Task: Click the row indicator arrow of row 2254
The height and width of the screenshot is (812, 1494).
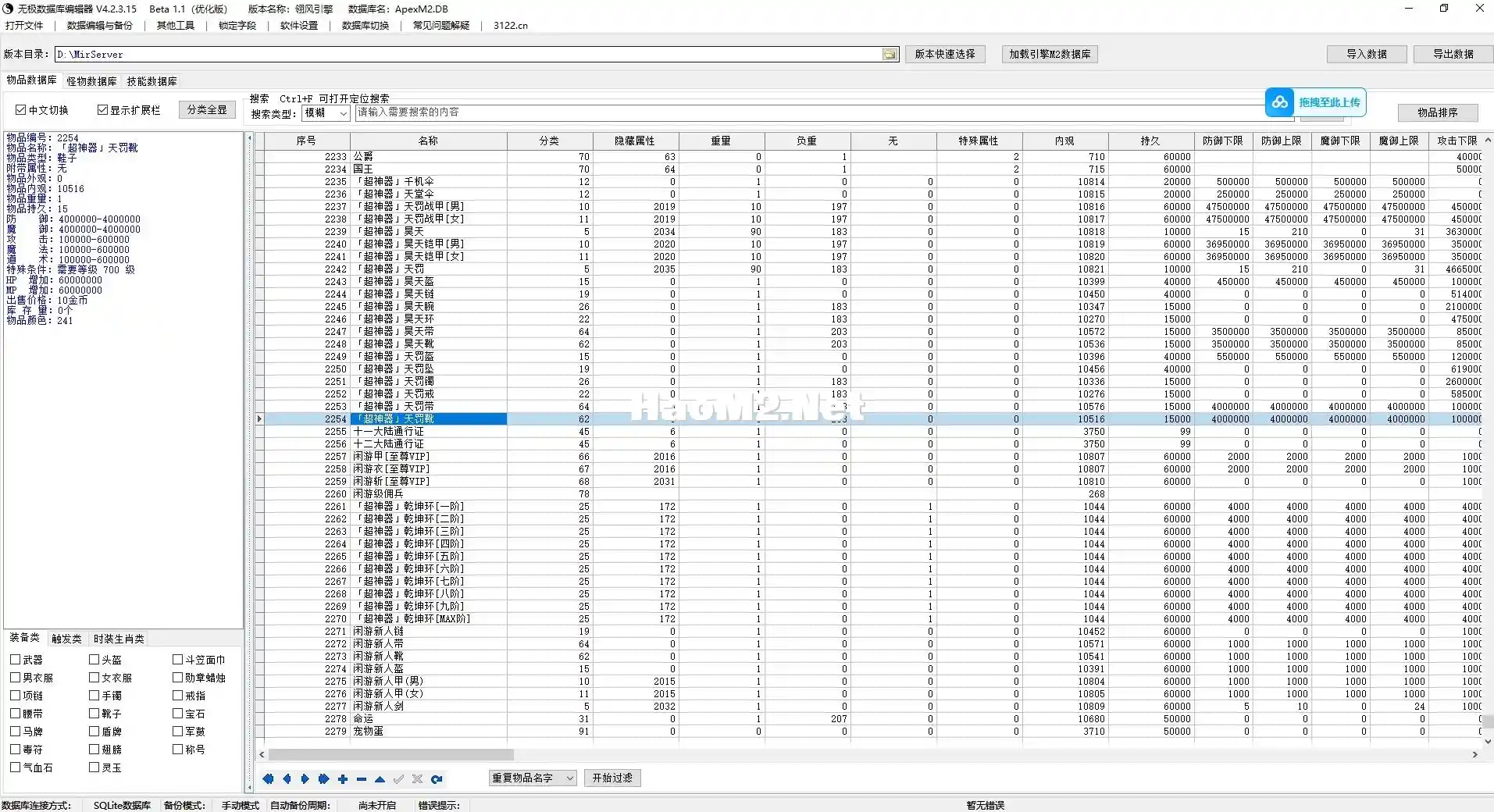Action: point(259,419)
